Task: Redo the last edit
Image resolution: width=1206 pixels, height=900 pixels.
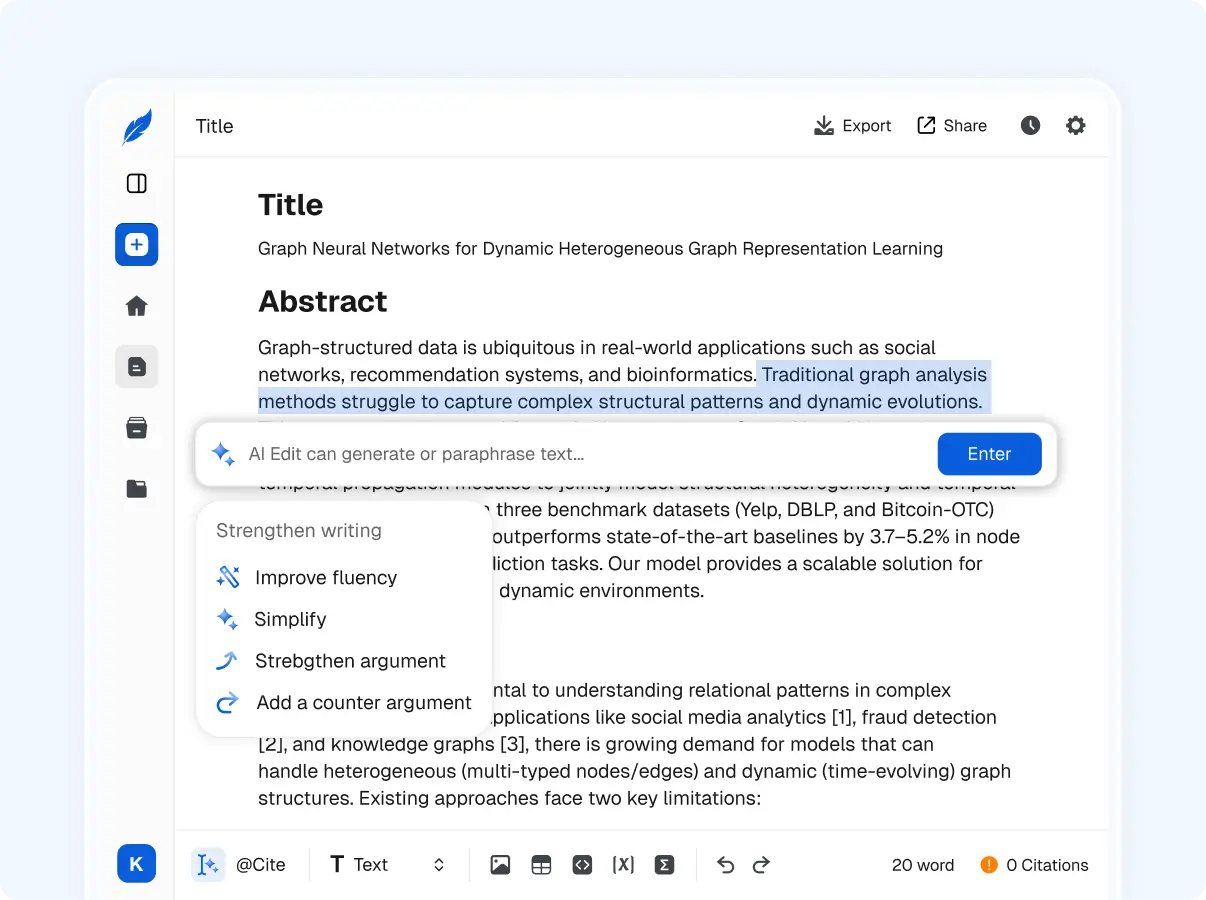Action: tap(761, 864)
